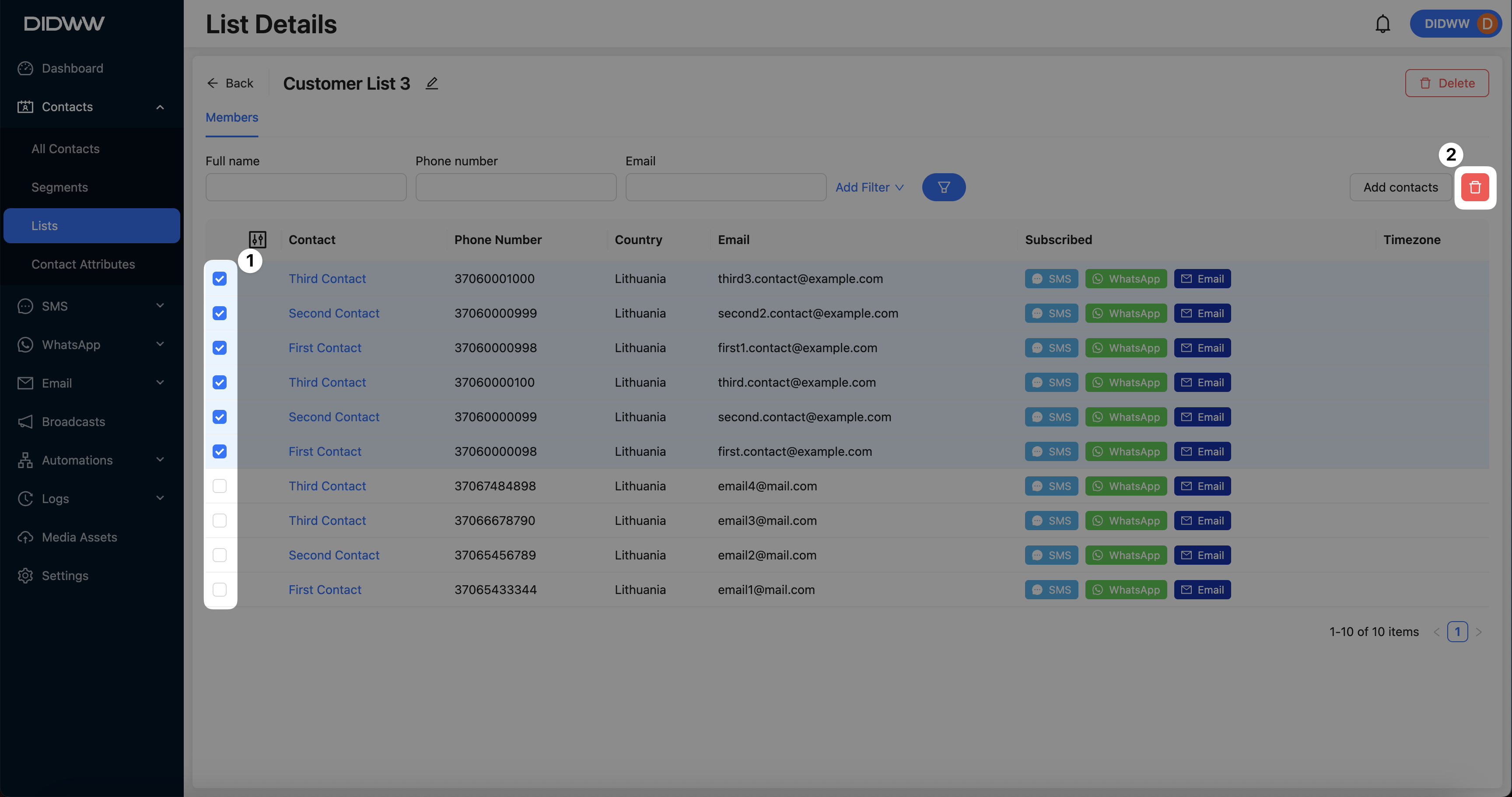
Task: Open Second Contact with second2.contact@example.com
Action: coord(334,313)
